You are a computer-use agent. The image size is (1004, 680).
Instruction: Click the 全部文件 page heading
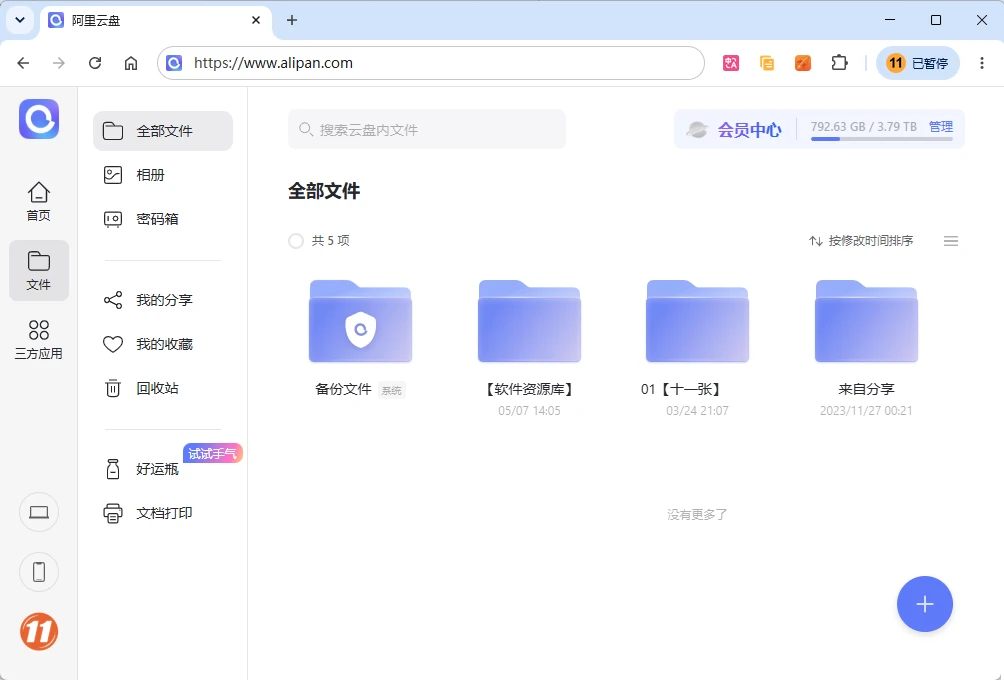coord(324,191)
